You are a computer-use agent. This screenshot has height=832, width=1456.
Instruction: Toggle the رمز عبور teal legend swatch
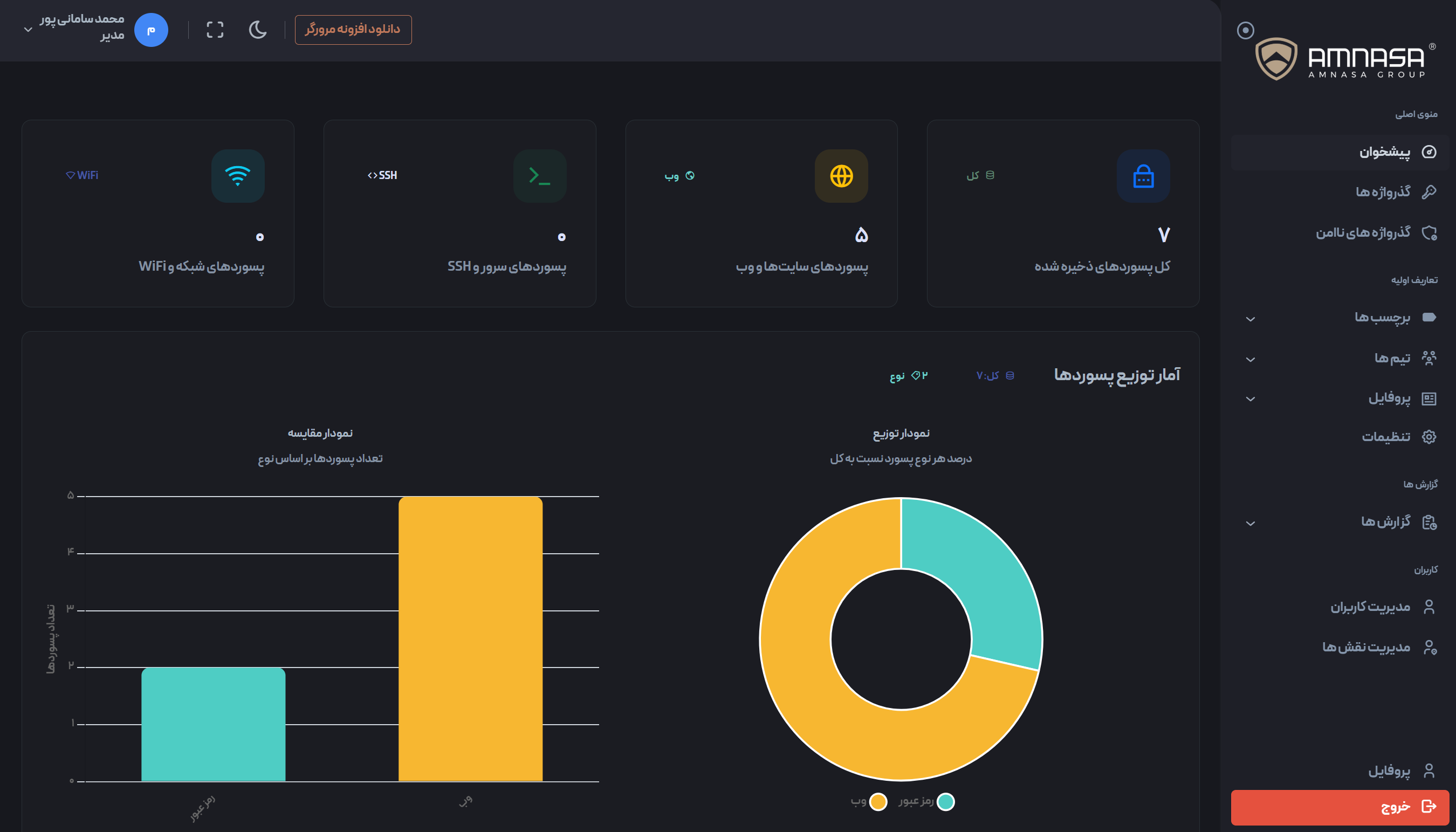point(946,802)
